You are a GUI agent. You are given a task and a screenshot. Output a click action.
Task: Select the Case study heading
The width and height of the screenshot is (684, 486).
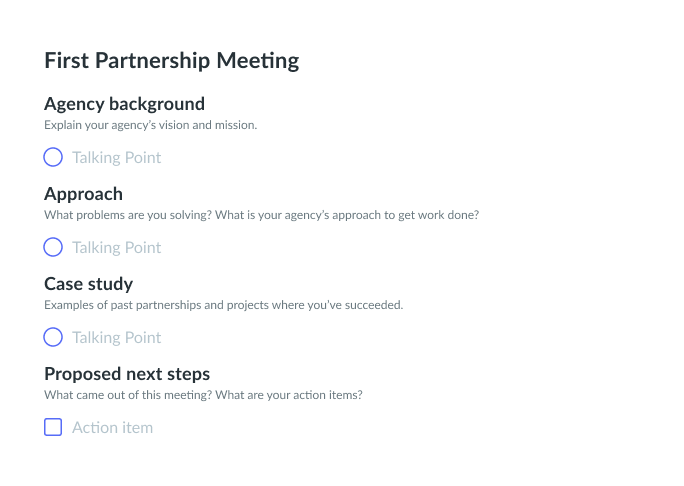click(x=88, y=284)
